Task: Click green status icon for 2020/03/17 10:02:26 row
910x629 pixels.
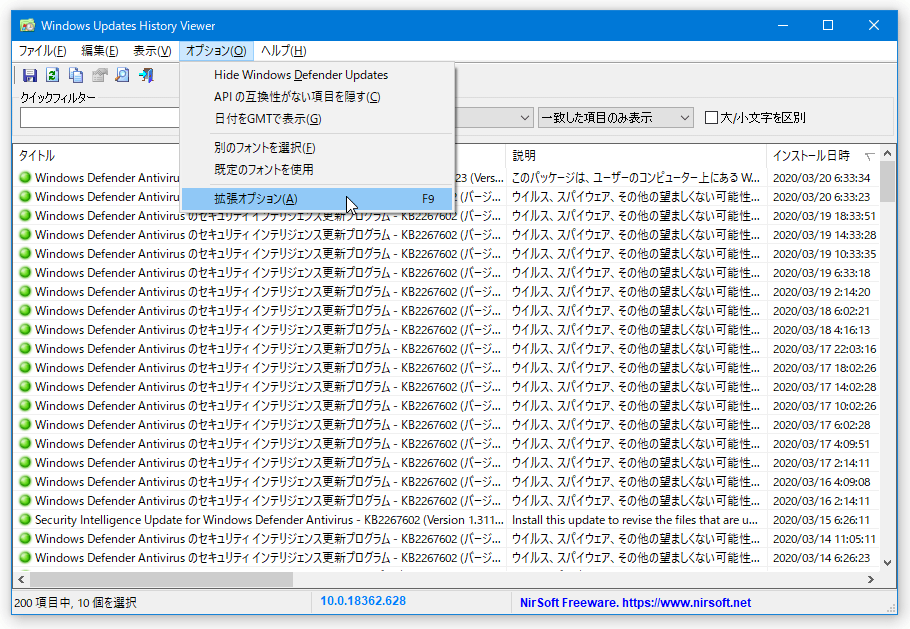Action: 25,406
